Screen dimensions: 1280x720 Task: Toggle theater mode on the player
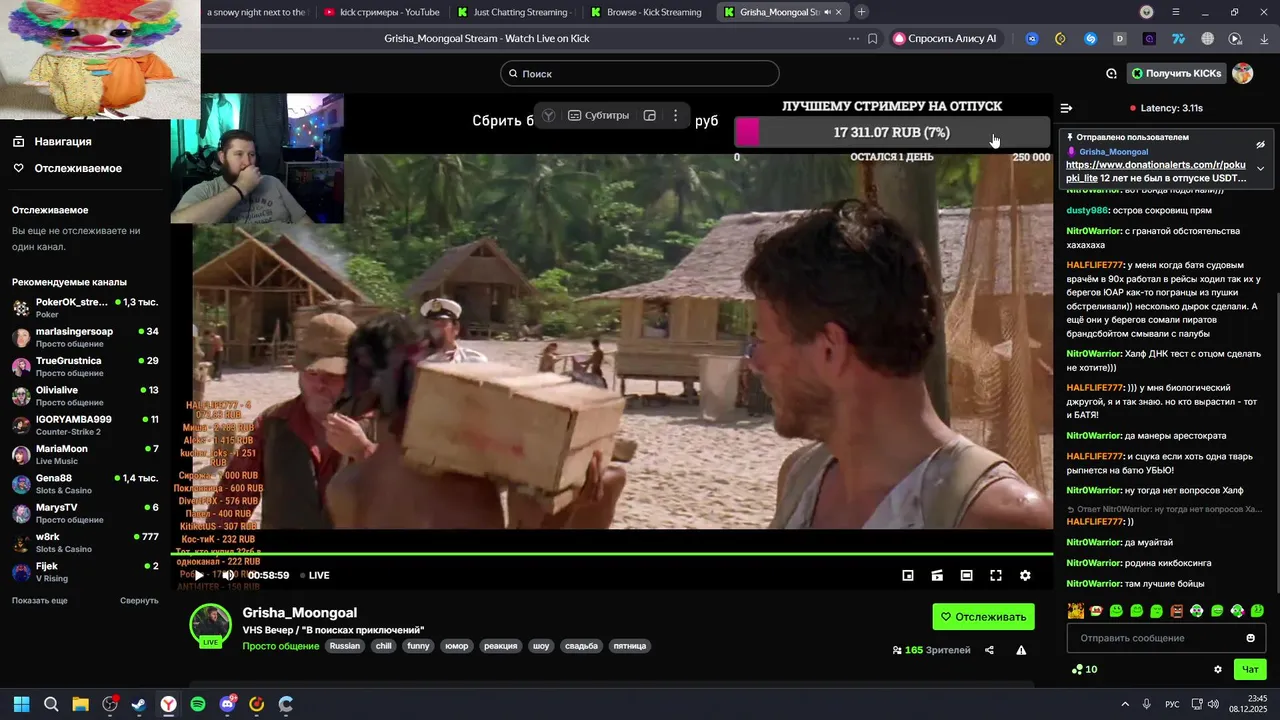pos(966,575)
